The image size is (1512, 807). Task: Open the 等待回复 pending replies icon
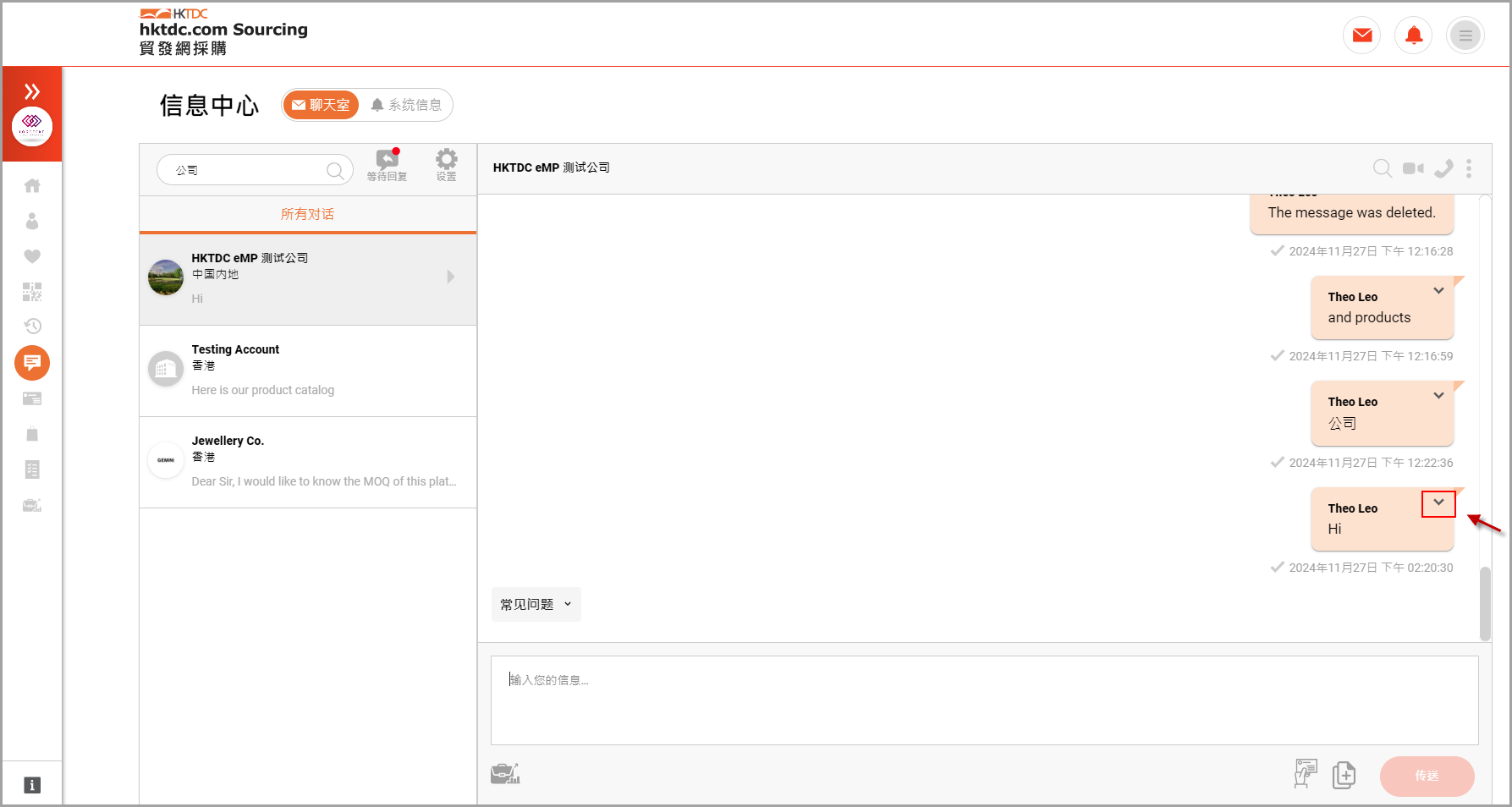[x=388, y=165]
